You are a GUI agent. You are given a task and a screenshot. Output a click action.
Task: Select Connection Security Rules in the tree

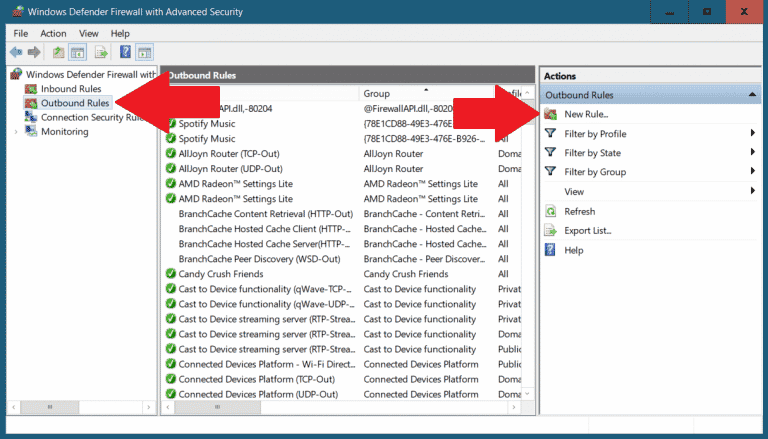click(92, 117)
